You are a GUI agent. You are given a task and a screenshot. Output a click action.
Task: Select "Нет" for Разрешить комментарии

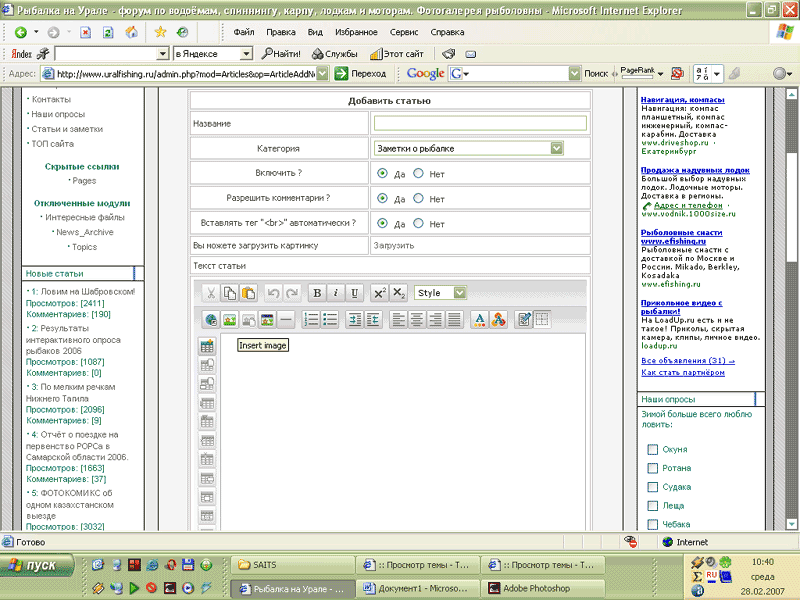[419, 198]
